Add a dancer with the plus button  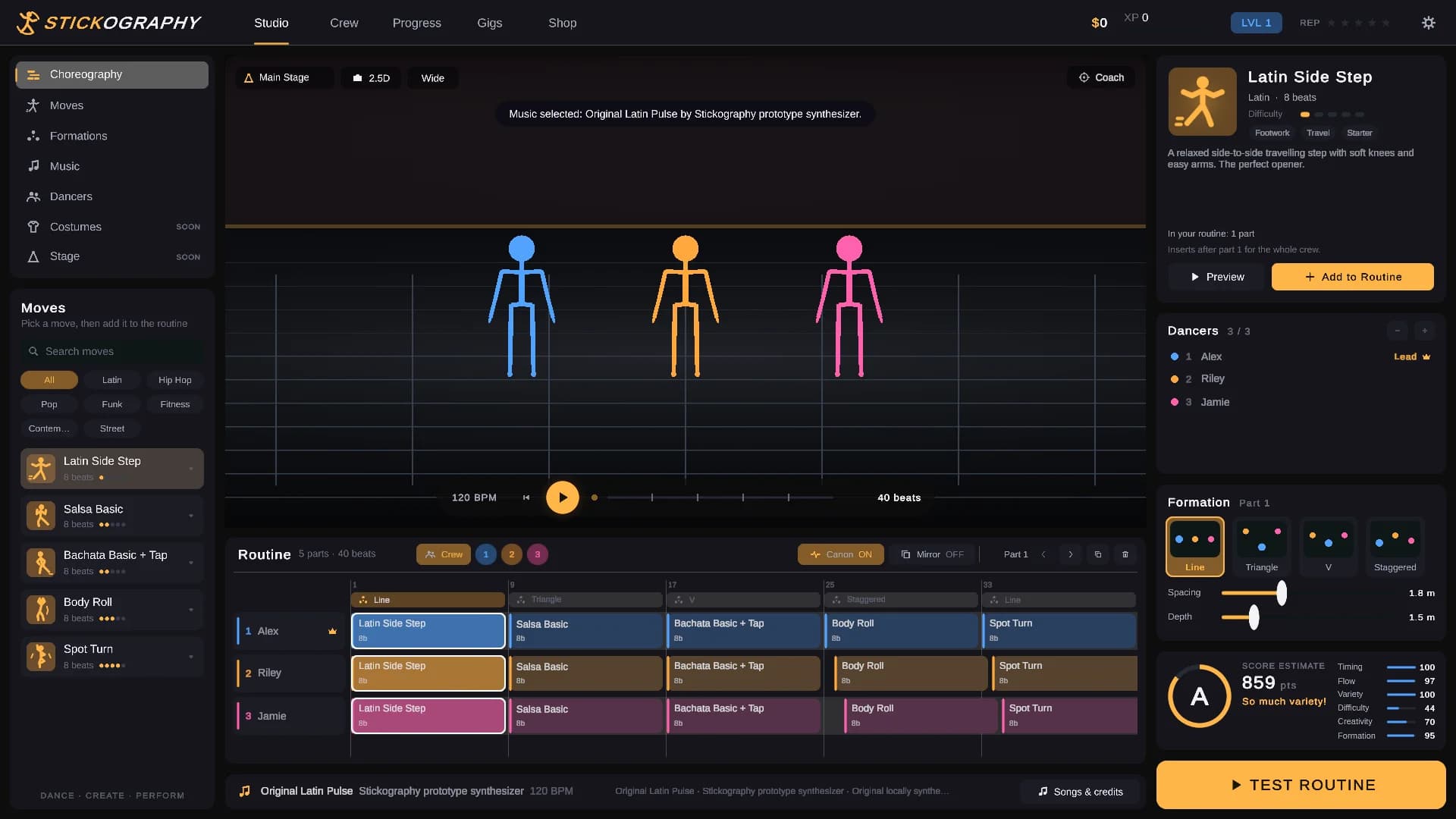click(1424, 331)
